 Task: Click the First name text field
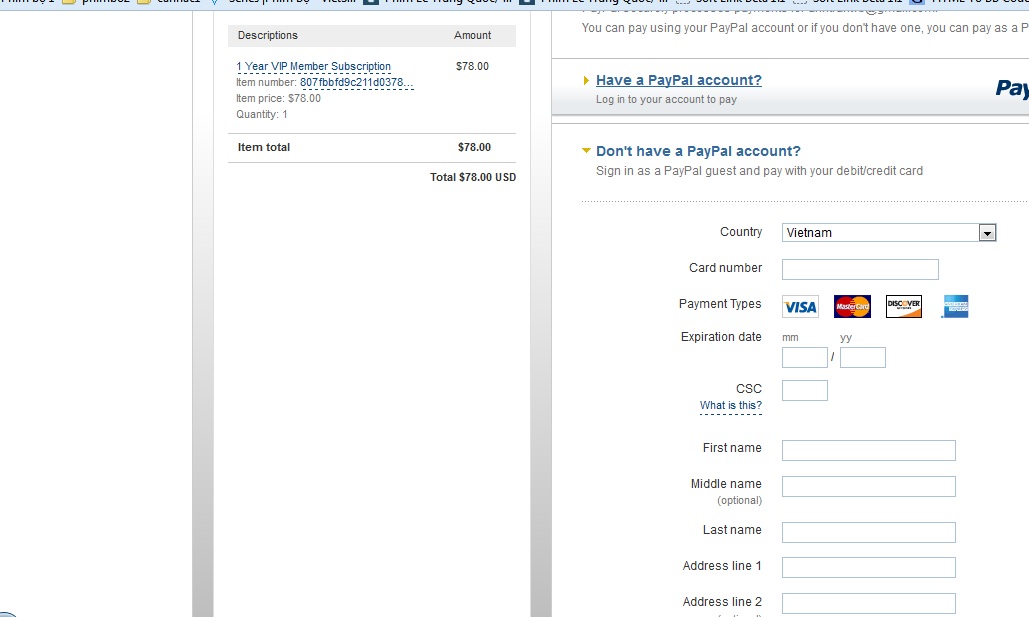click(x=868, y=450)
